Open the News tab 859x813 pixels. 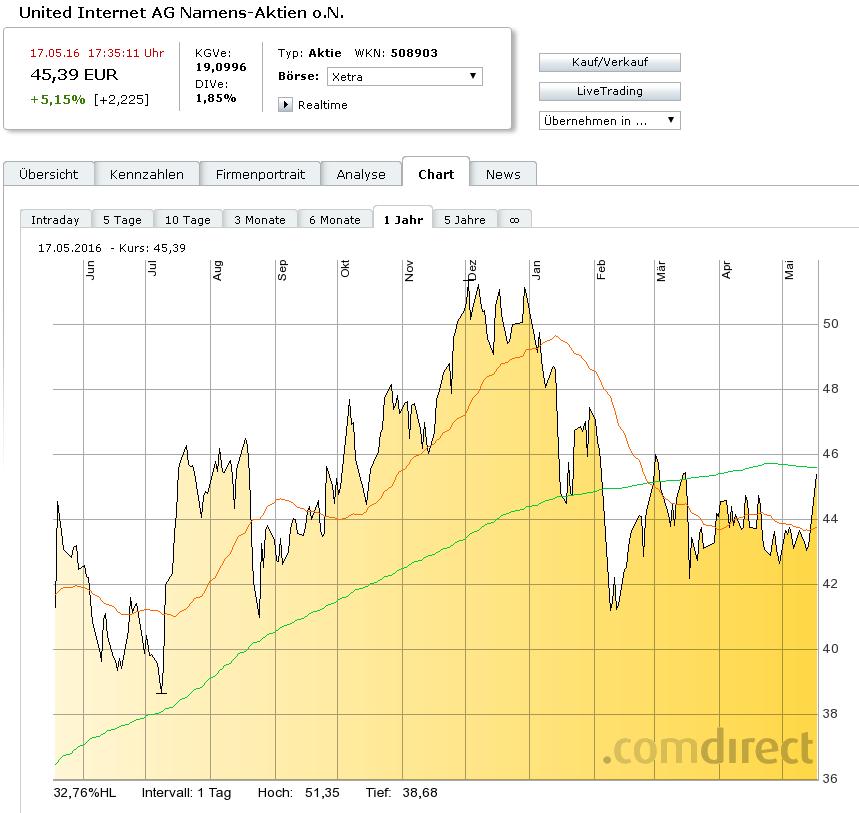[503, 174]
